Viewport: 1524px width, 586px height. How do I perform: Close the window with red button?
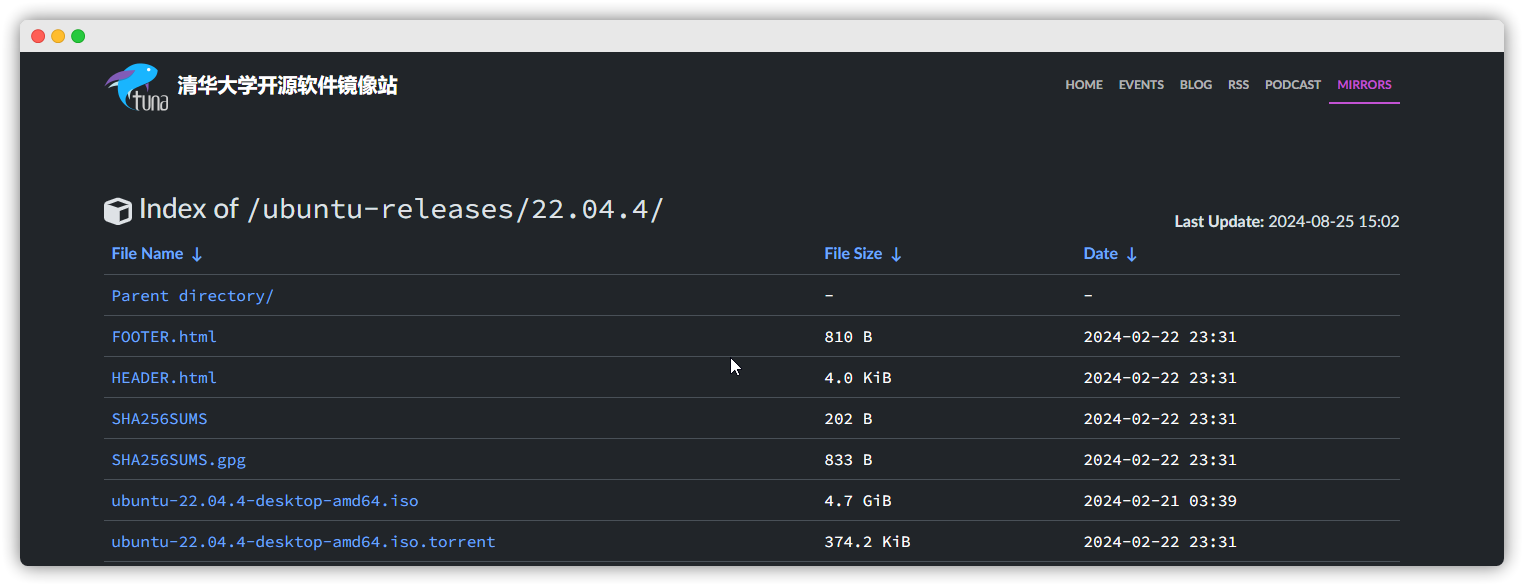point(38,36)
